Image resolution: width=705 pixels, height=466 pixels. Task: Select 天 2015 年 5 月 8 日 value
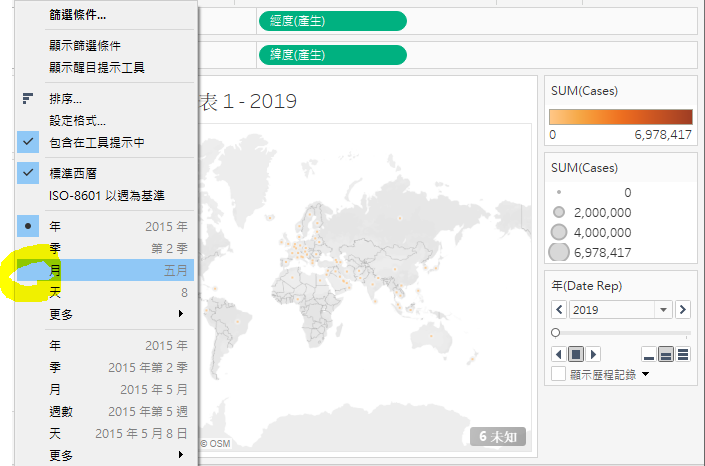(106, 434)
